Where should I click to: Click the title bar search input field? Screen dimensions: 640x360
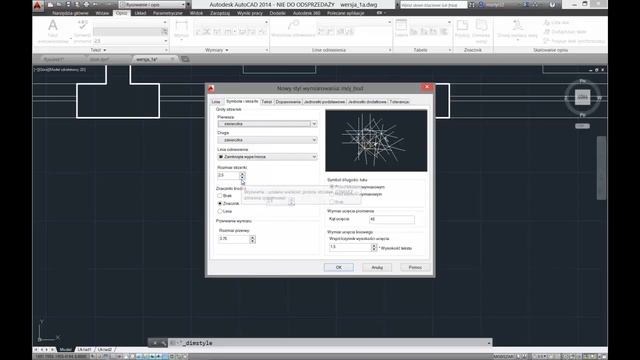433,5
